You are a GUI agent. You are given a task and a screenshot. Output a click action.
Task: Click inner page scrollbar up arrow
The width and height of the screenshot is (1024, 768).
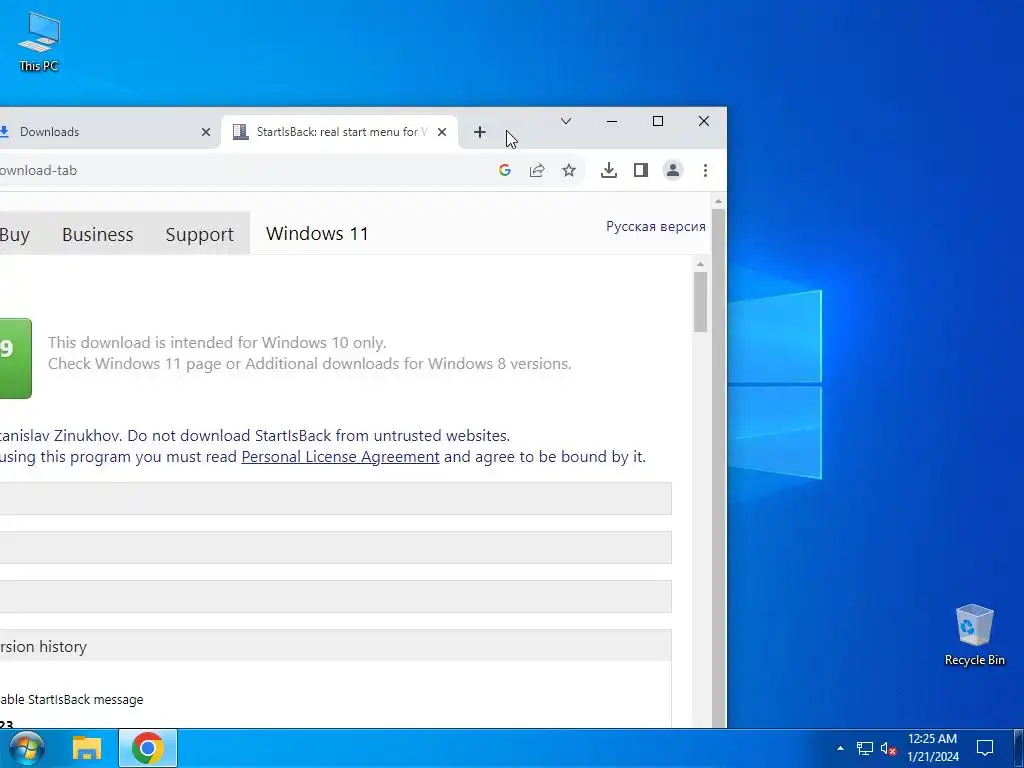tap(700, 264)
